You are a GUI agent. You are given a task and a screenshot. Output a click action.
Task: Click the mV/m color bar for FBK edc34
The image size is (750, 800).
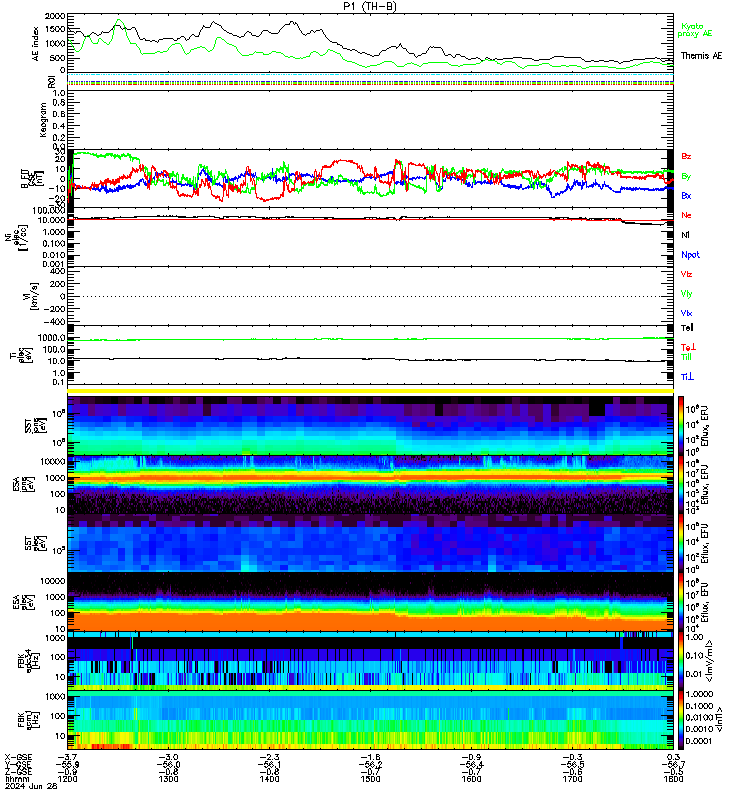pos(681,661)
